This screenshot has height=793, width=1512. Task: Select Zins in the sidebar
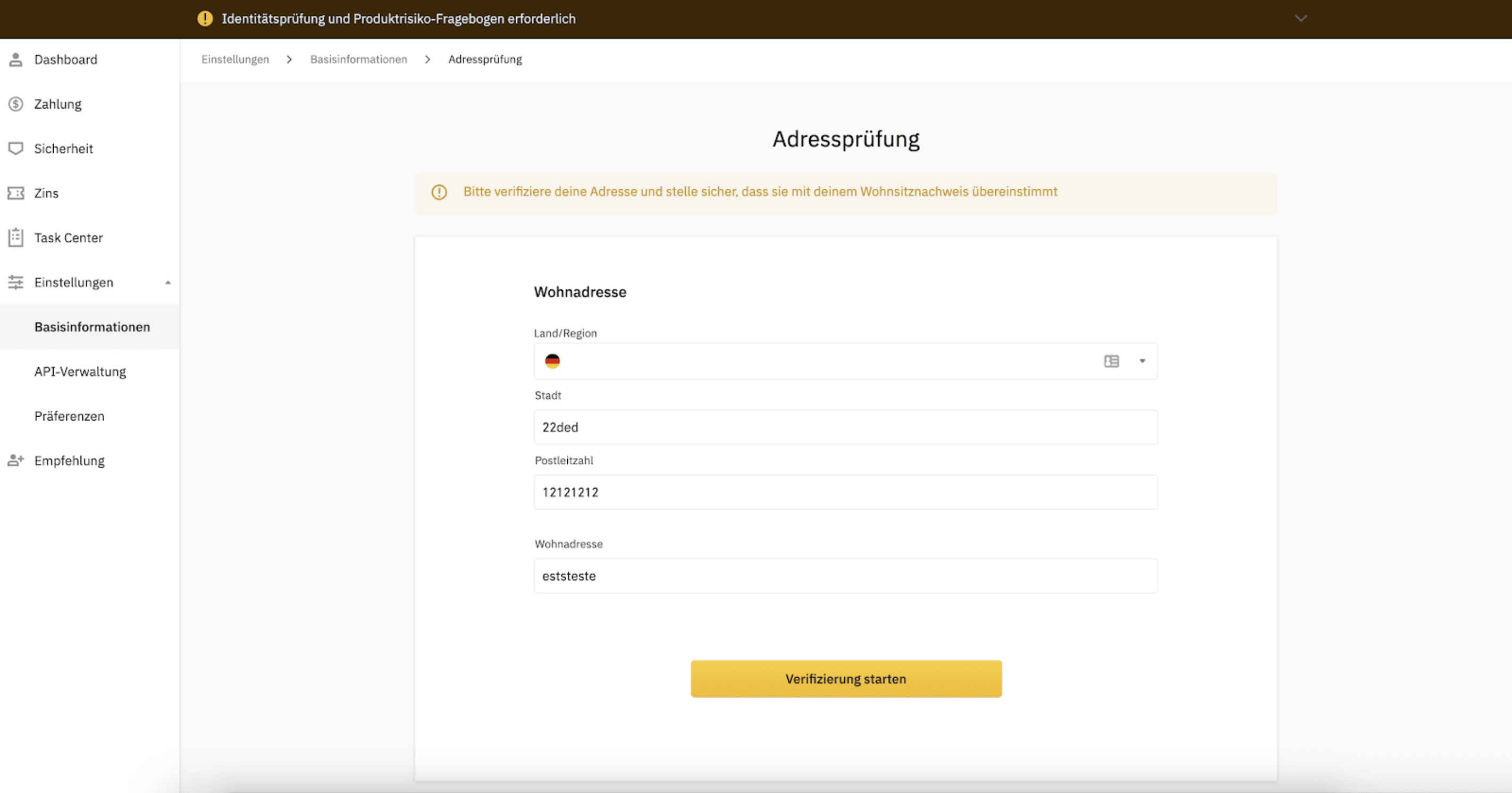89,193
